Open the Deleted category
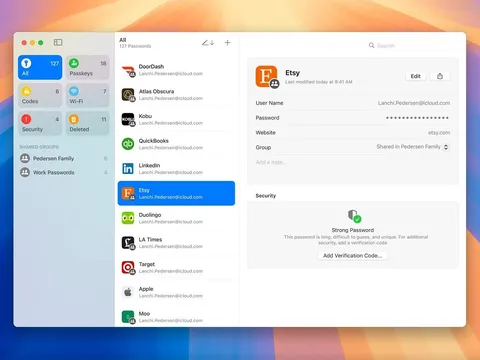 87,123
